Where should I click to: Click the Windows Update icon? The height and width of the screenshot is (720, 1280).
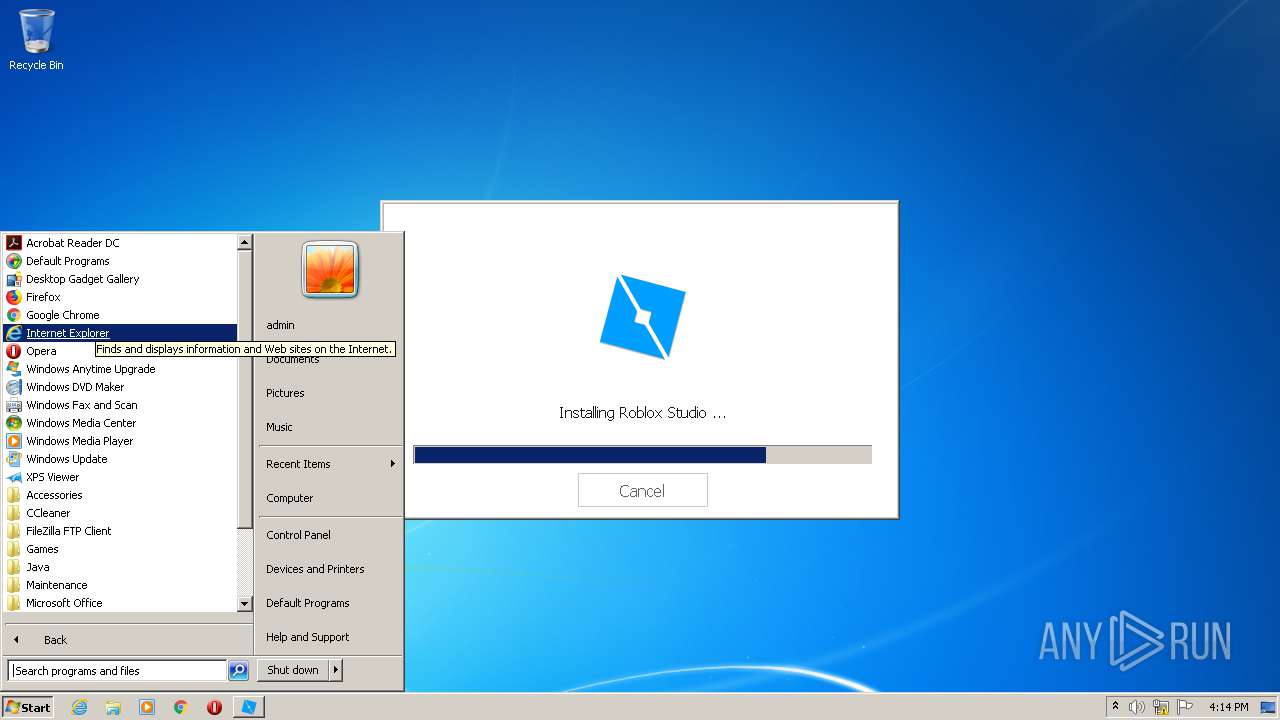pos(14,459)
